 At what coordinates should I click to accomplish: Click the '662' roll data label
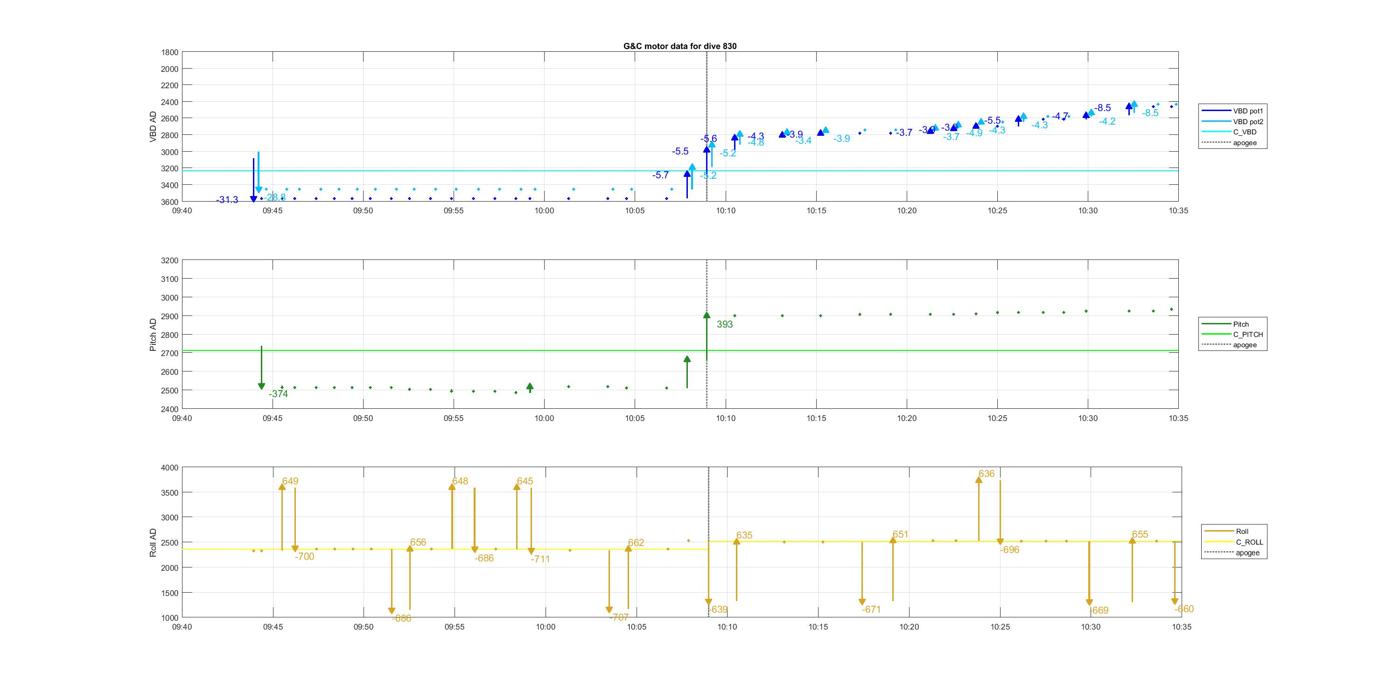tap(636, 543)
